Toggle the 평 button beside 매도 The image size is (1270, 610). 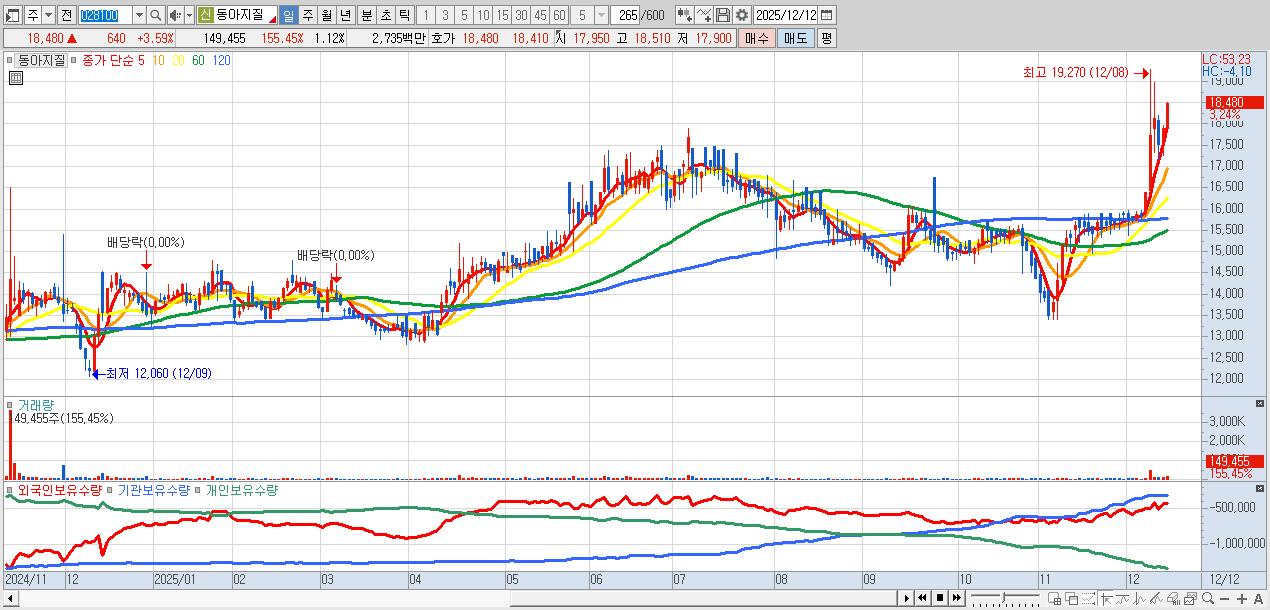click(x=826, y=38)
